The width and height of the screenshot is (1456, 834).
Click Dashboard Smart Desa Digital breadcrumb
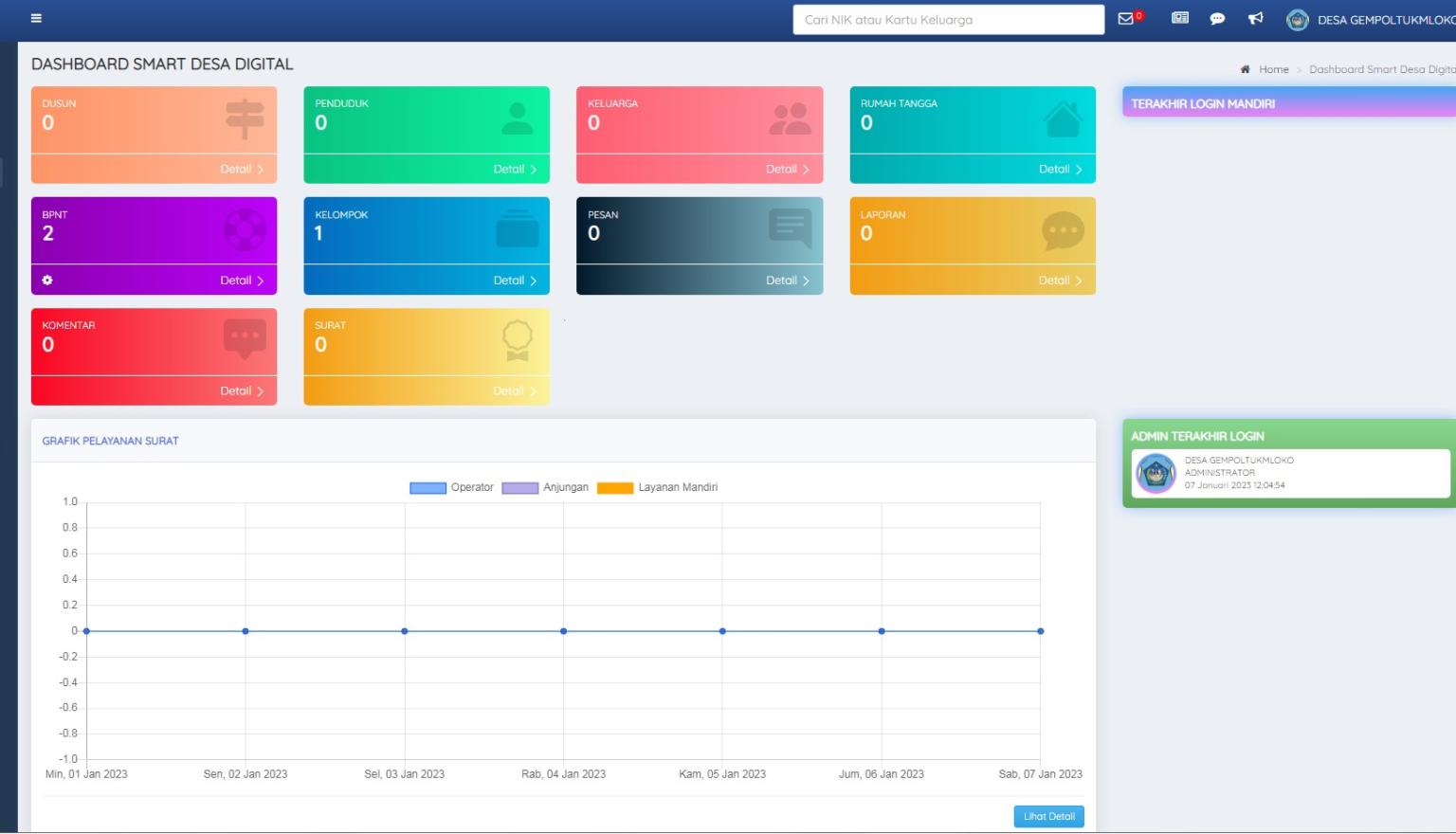[1381, 69]
